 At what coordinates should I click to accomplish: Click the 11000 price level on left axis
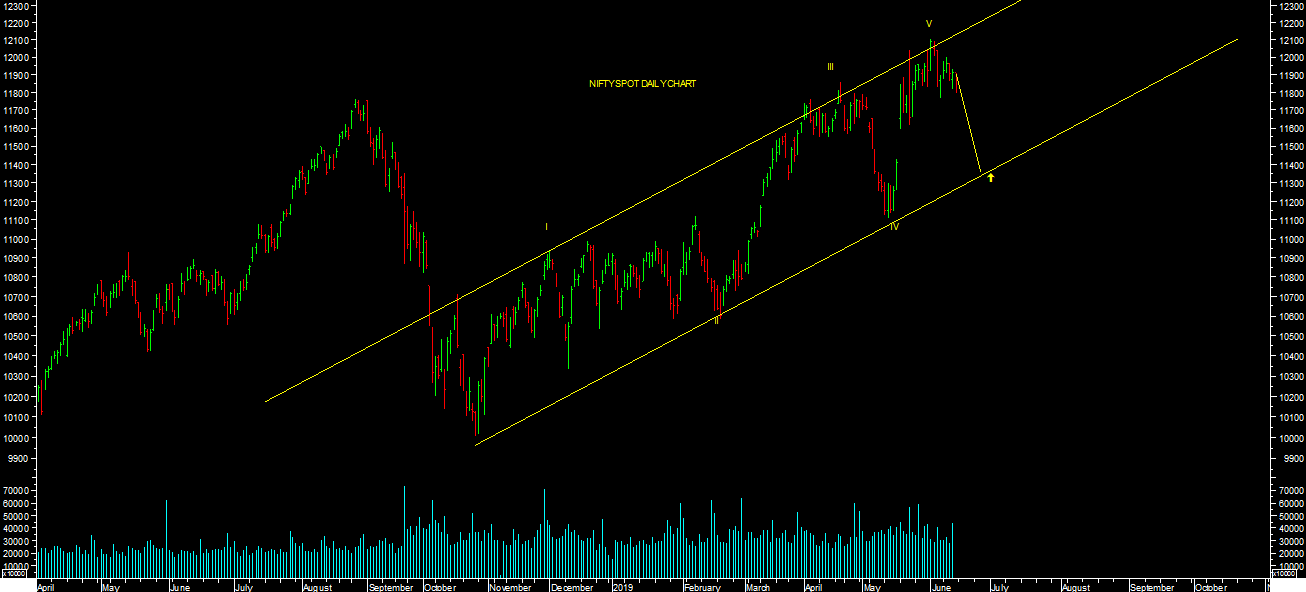pos(16,240)
